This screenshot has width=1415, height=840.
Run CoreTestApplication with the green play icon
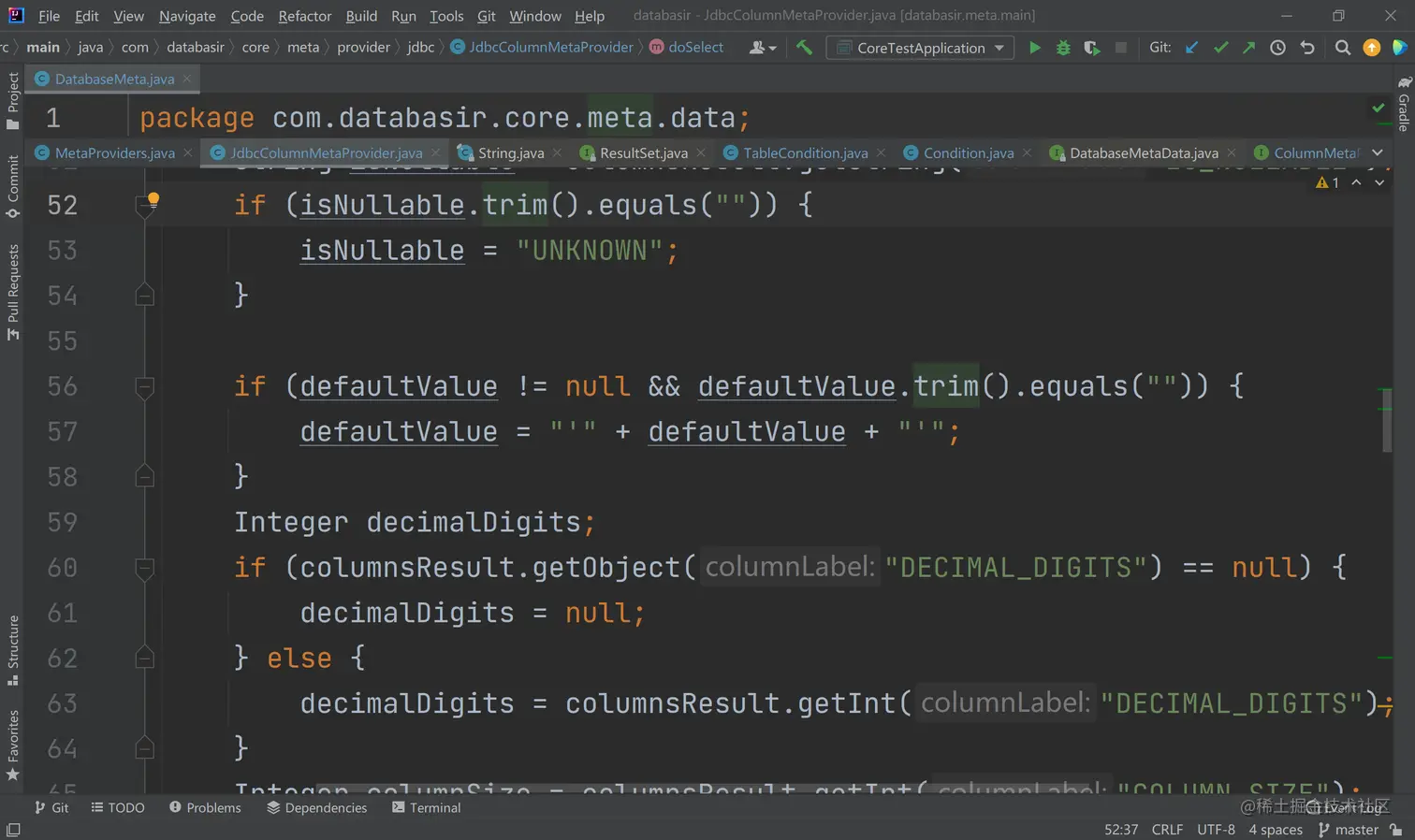1034,48
